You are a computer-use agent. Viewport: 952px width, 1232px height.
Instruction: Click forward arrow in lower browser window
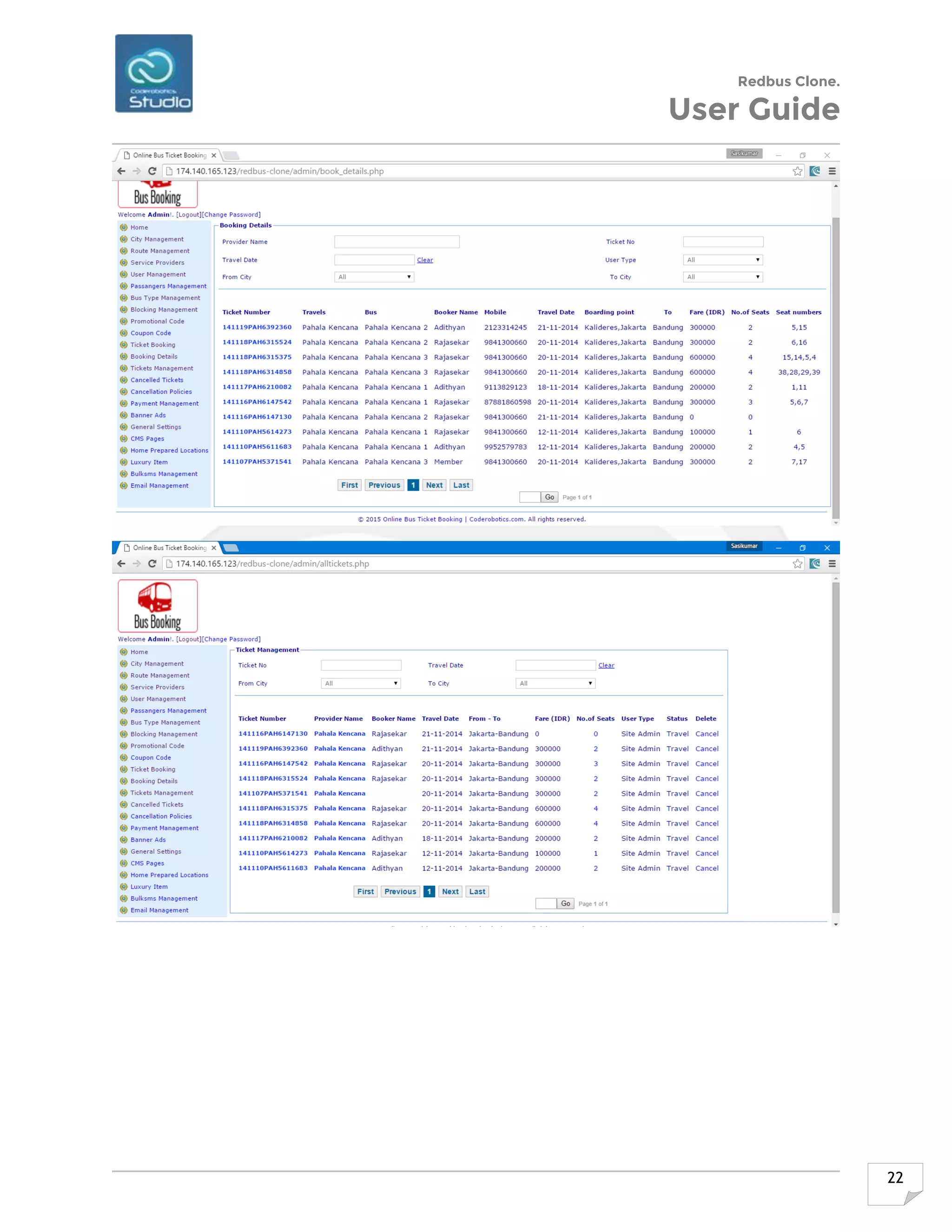137,563
